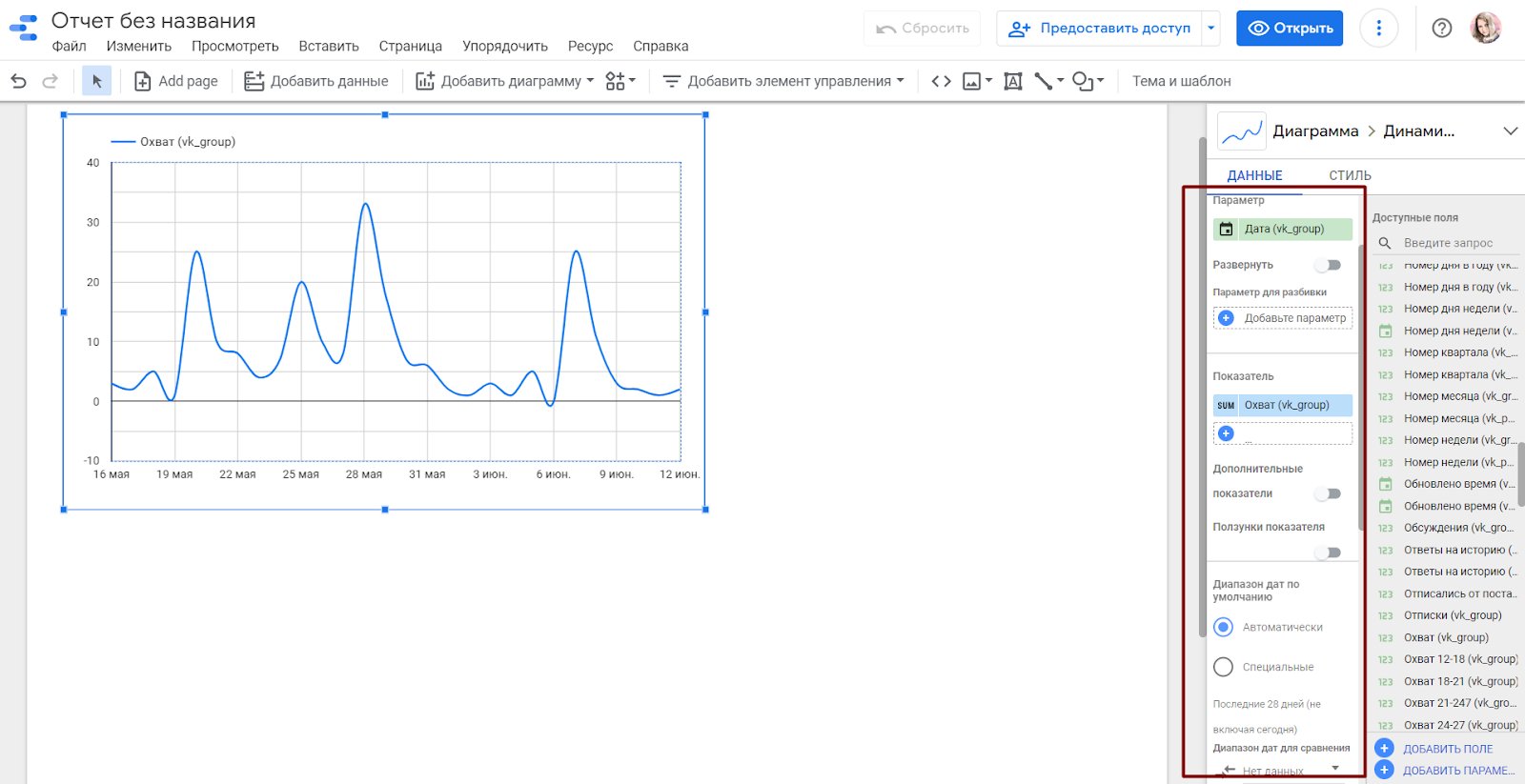Click the user profile avatar

[1485, 29]
